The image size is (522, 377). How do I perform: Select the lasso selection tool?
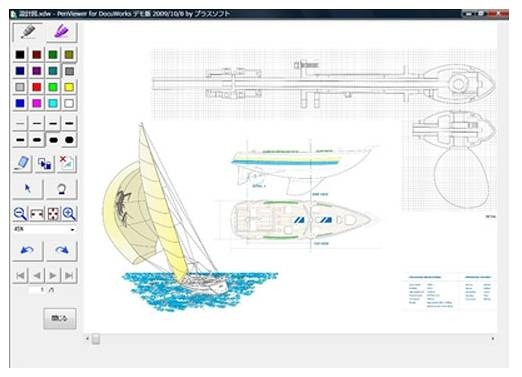pyautogui.click(x=62, y=189)
